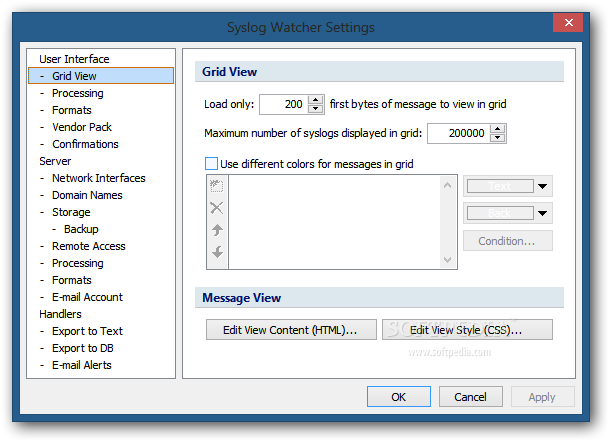Open Network Interfaces settings
Screen dimensions: 610x442
[99, 178]
